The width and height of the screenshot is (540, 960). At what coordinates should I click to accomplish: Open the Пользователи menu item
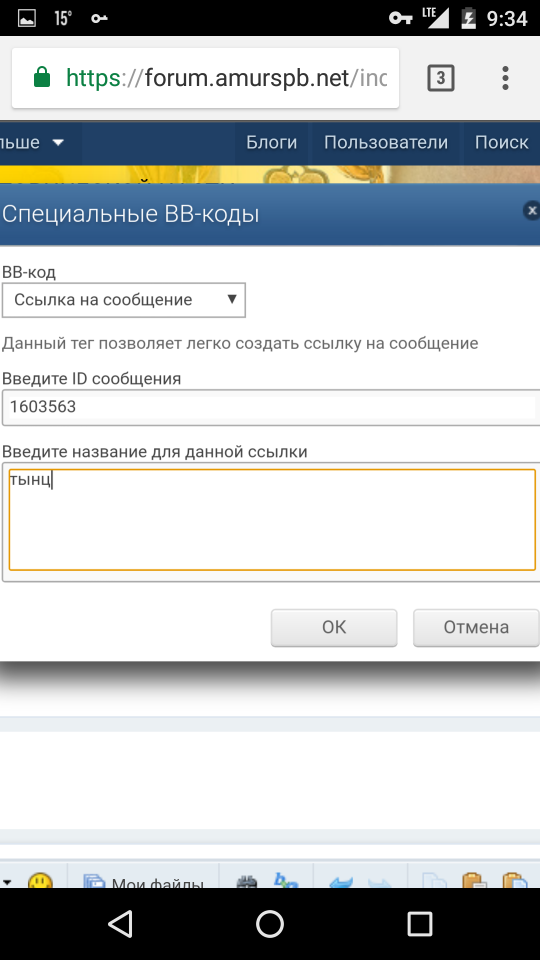pyautogui.click(x=386, y=143)
